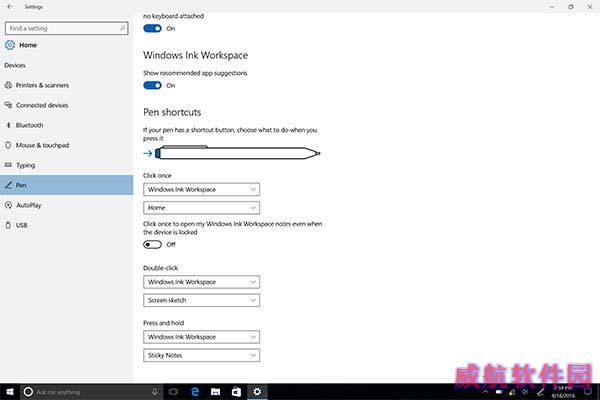Click the Mouse & touchpad mouse icon
The image size is (600, 400).
(8, 145)
